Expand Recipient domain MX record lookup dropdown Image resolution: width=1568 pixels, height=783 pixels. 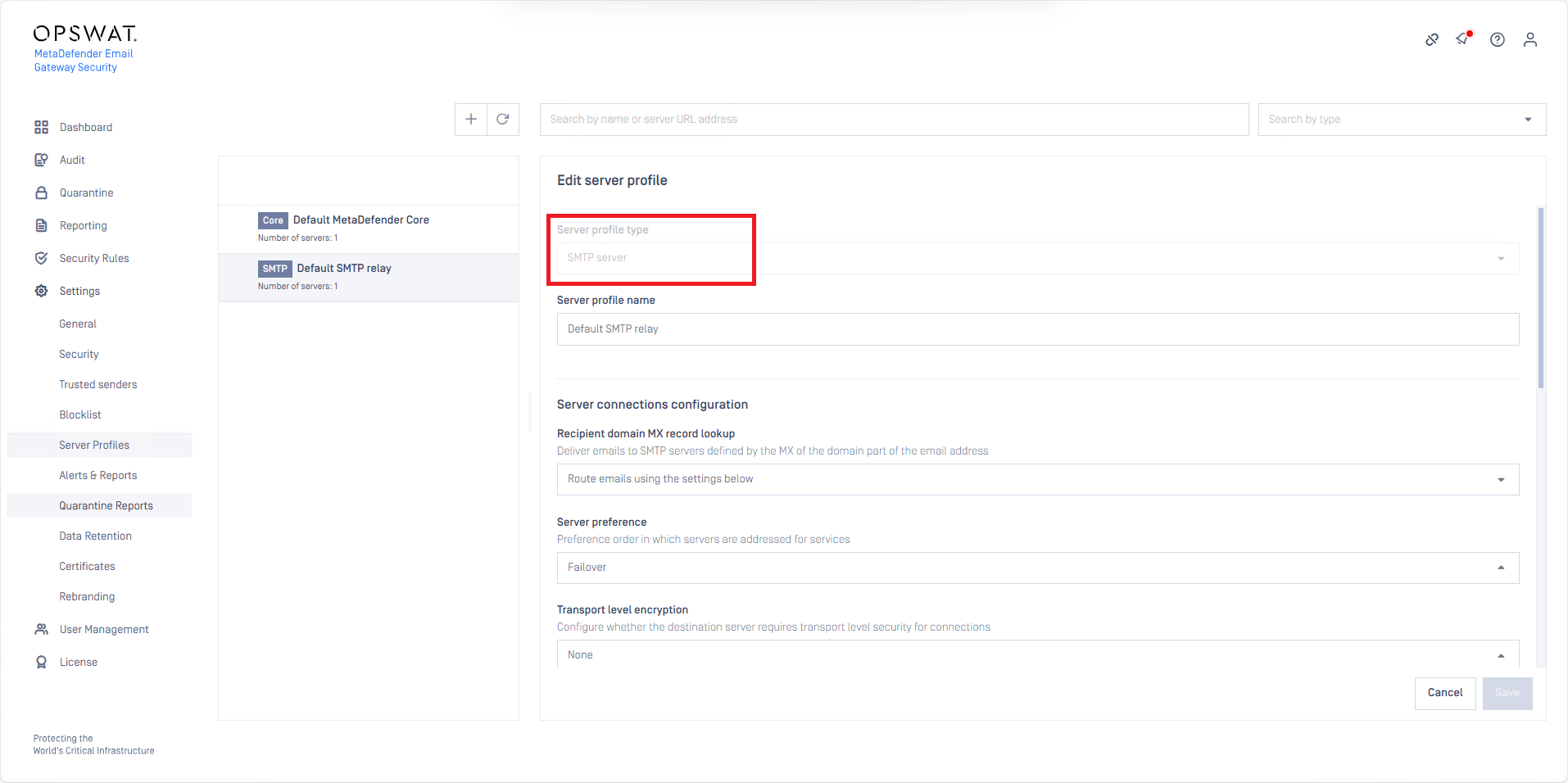[1037, 479]
